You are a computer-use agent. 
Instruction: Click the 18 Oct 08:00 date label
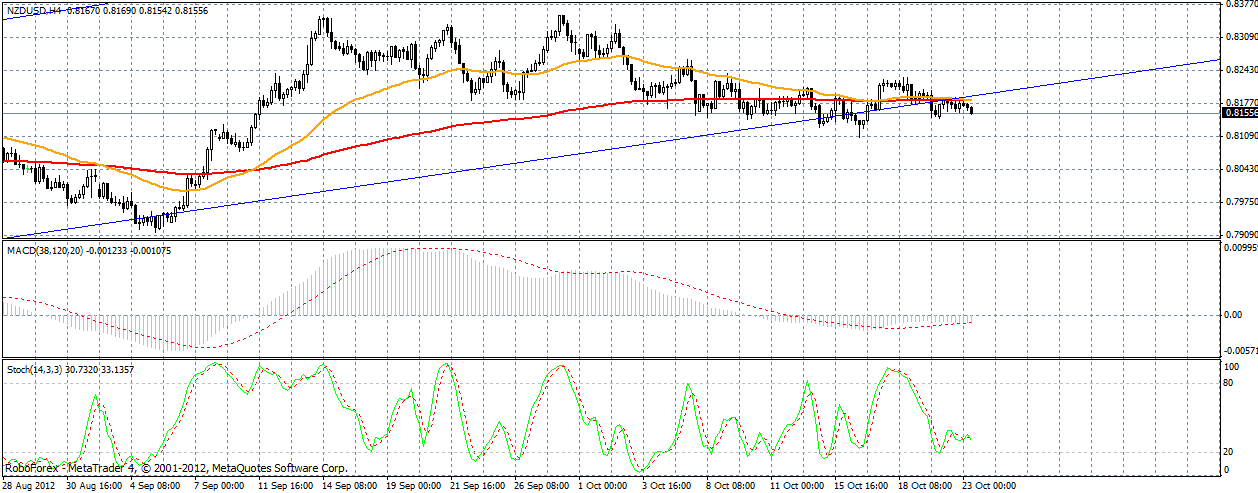click(x=926, y=485)
